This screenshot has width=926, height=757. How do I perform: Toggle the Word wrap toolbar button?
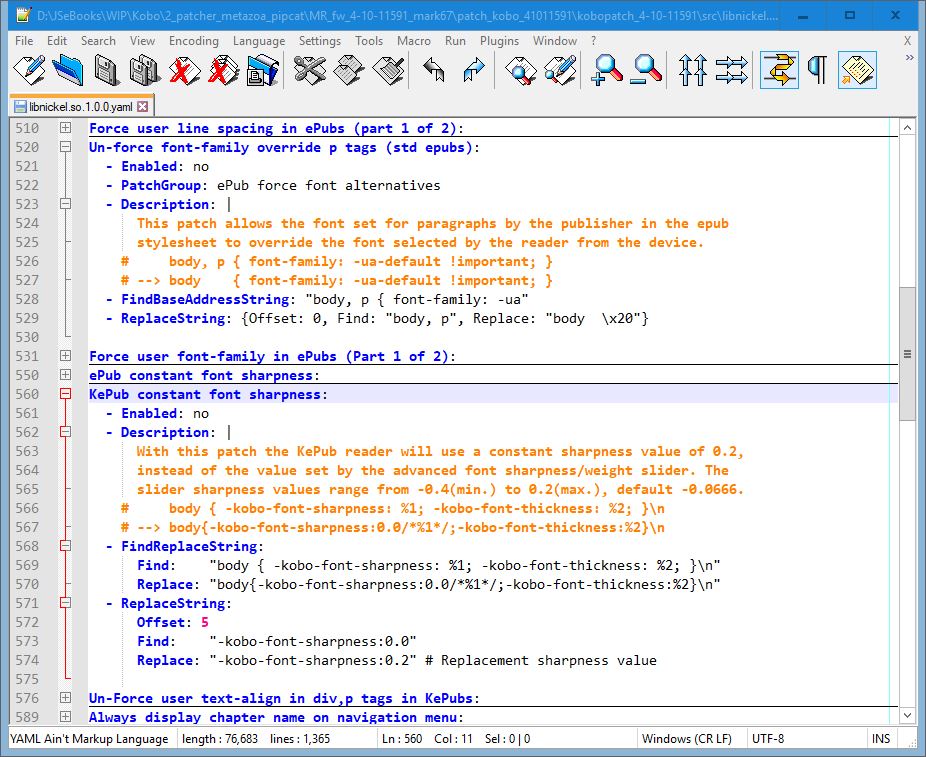(x=779, y=70)
